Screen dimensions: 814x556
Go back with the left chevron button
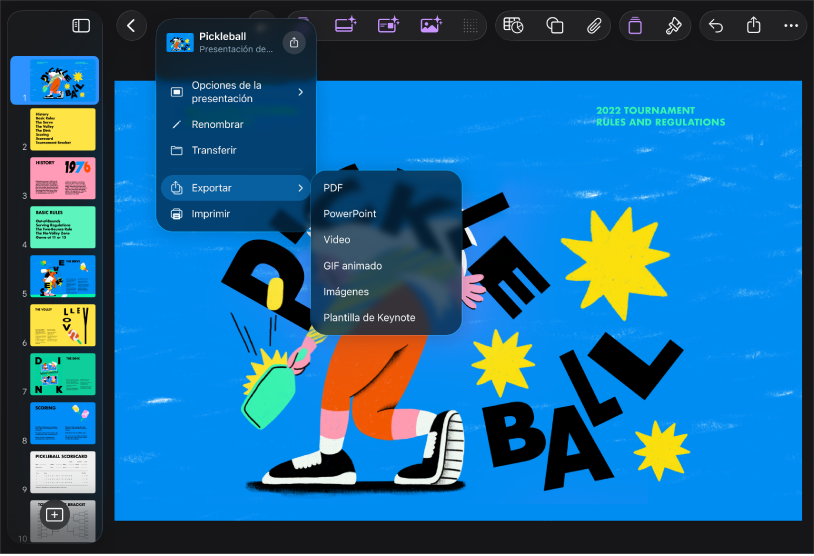click(x=131, y=26)
